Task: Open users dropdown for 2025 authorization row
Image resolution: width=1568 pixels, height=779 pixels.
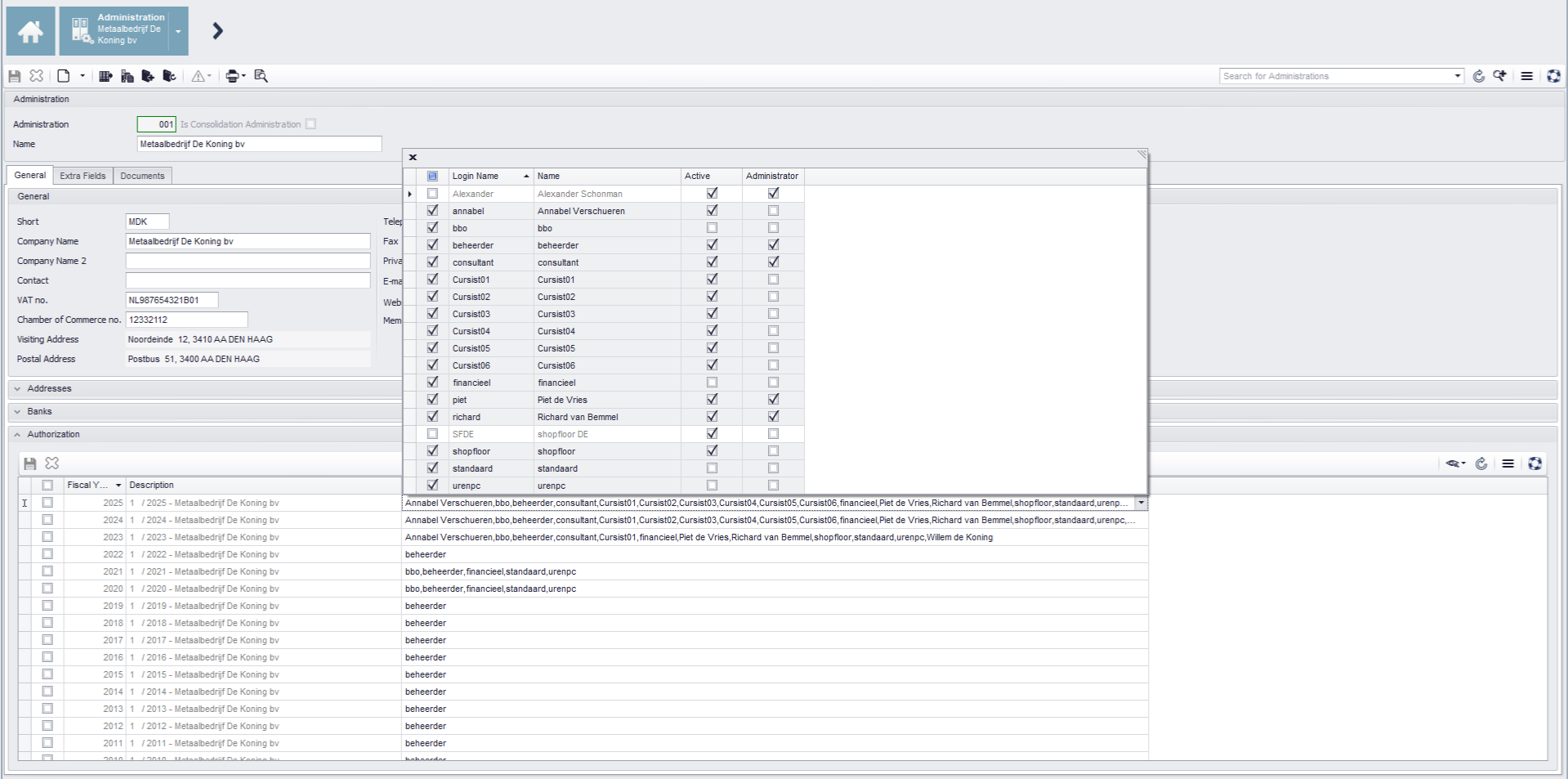Action: (1141, 504)
